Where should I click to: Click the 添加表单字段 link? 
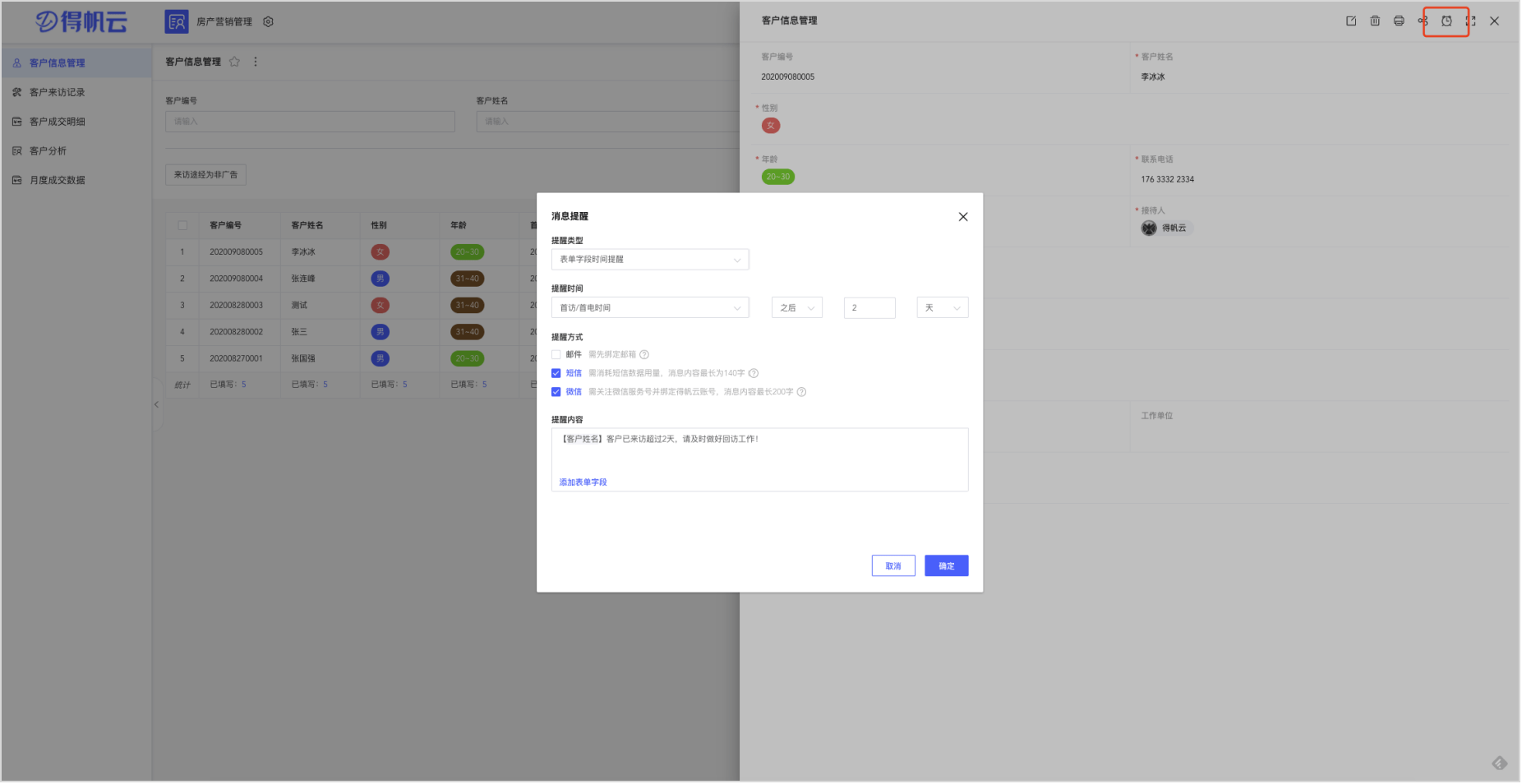coord(583,483)
